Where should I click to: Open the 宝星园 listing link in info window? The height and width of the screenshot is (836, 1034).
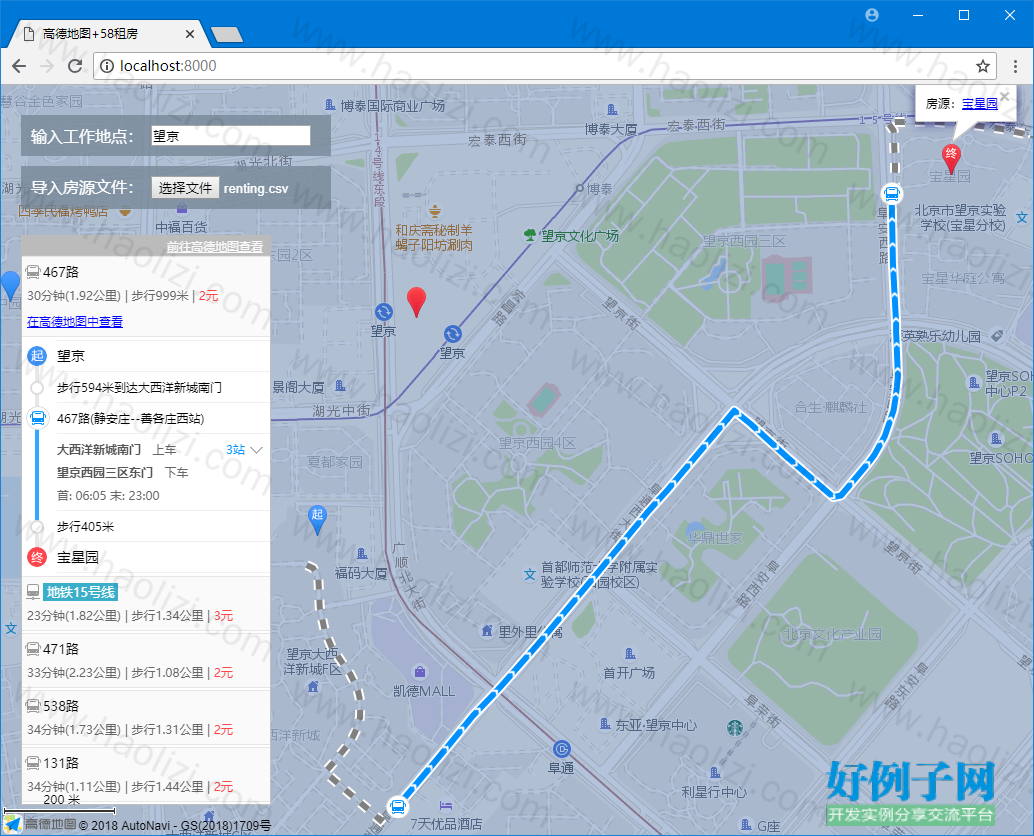[980, 104]
